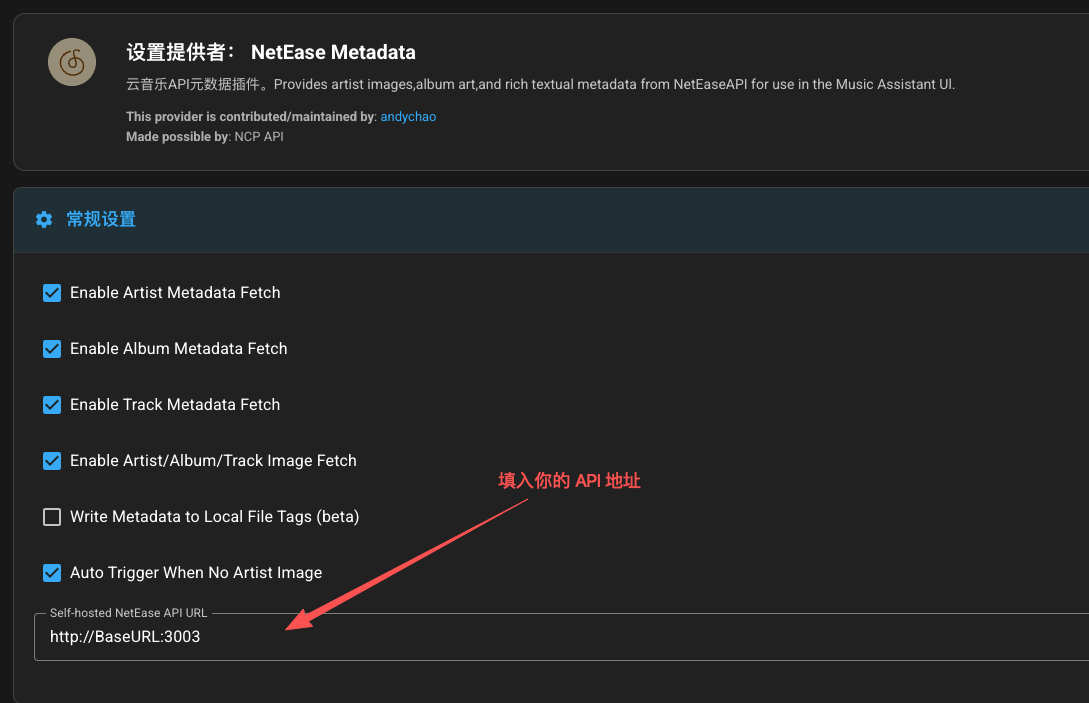Click the 填入你的 API 地址 annotation

pos(568,481)
